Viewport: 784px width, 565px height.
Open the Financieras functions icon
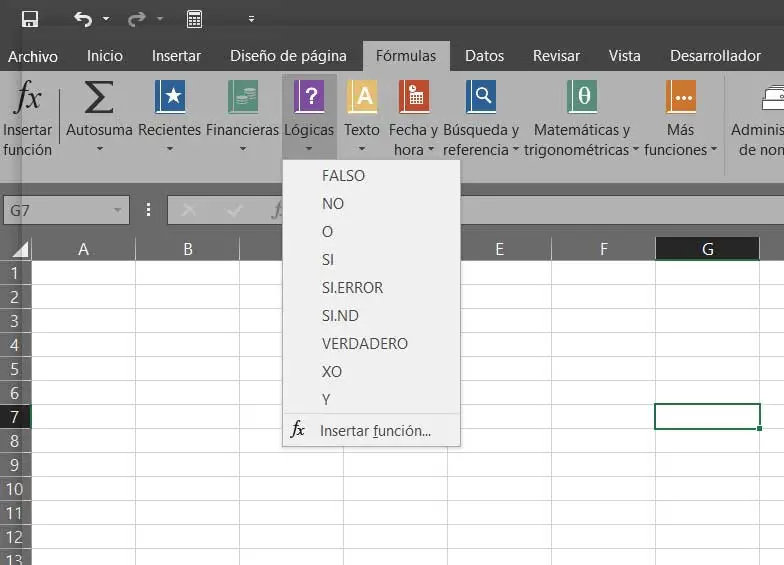(243, 98)
